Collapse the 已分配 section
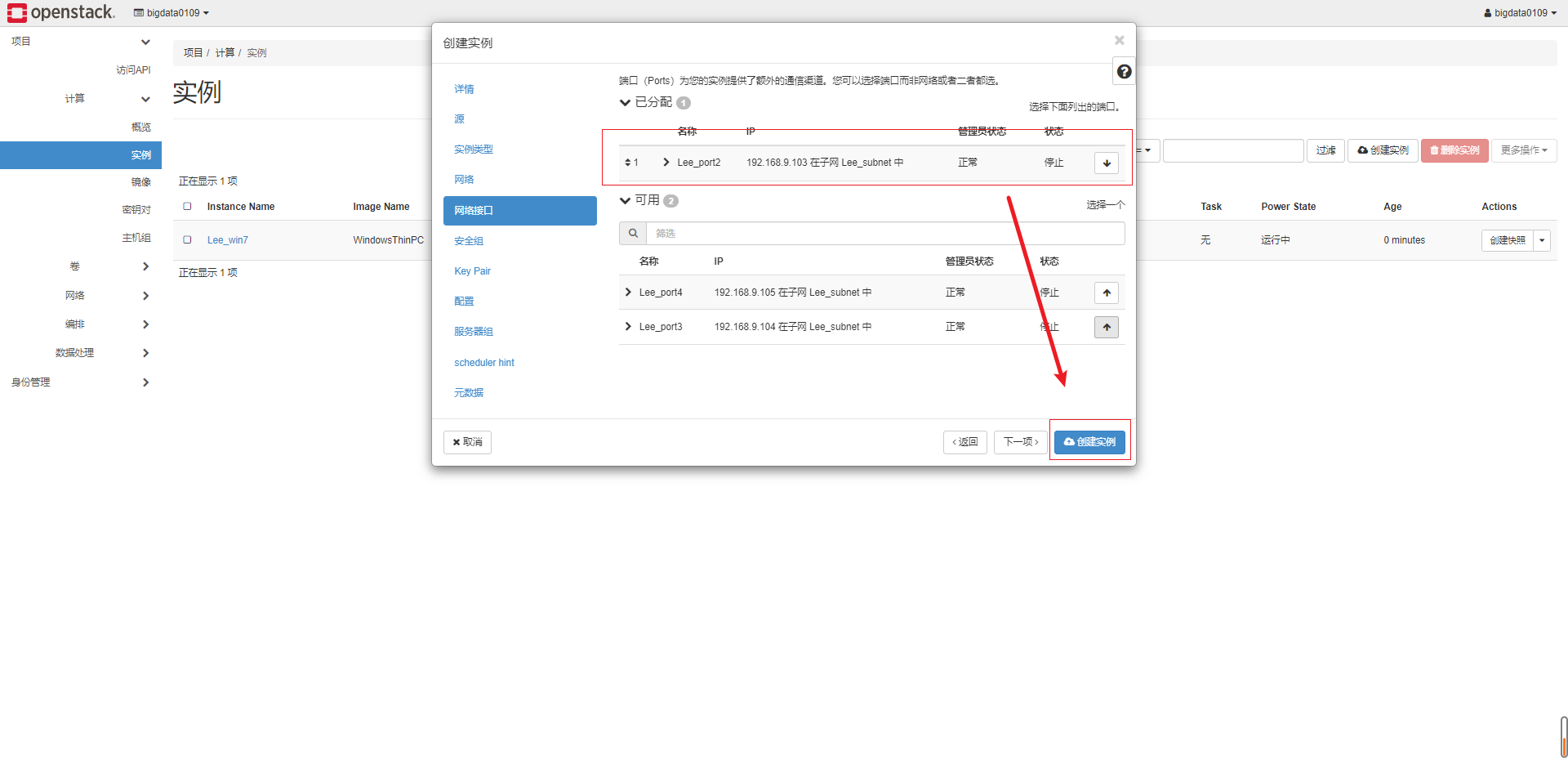This screenshot has height=773, width=1568. [626, 102]
